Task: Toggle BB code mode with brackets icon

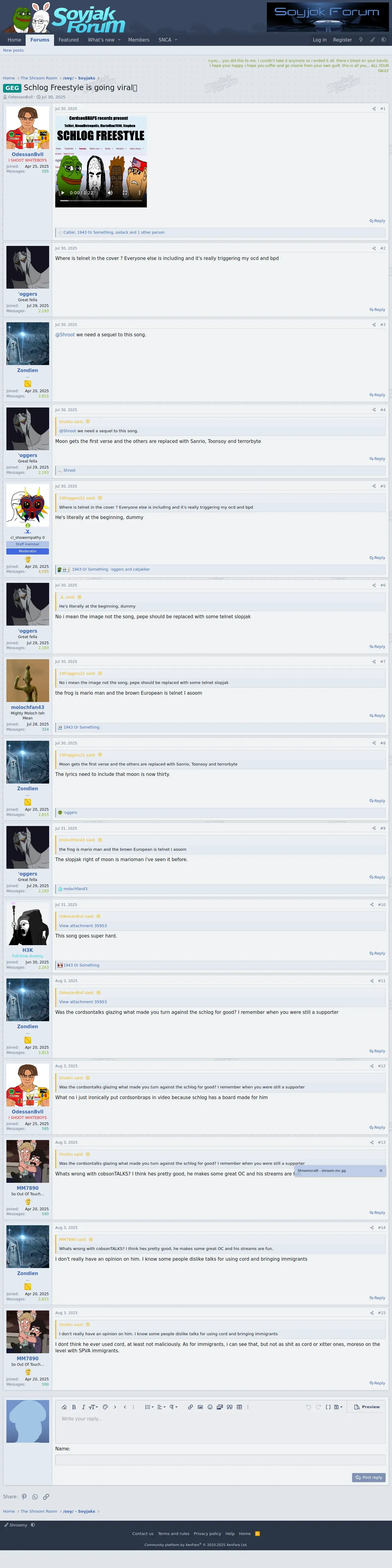Action: coord(328,1407)
